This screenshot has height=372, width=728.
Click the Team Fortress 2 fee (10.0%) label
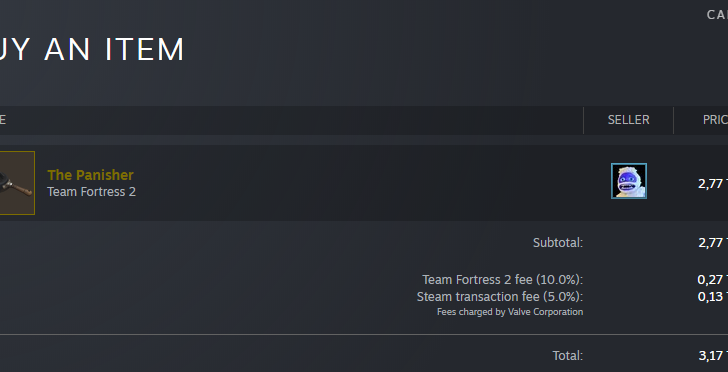502,280
